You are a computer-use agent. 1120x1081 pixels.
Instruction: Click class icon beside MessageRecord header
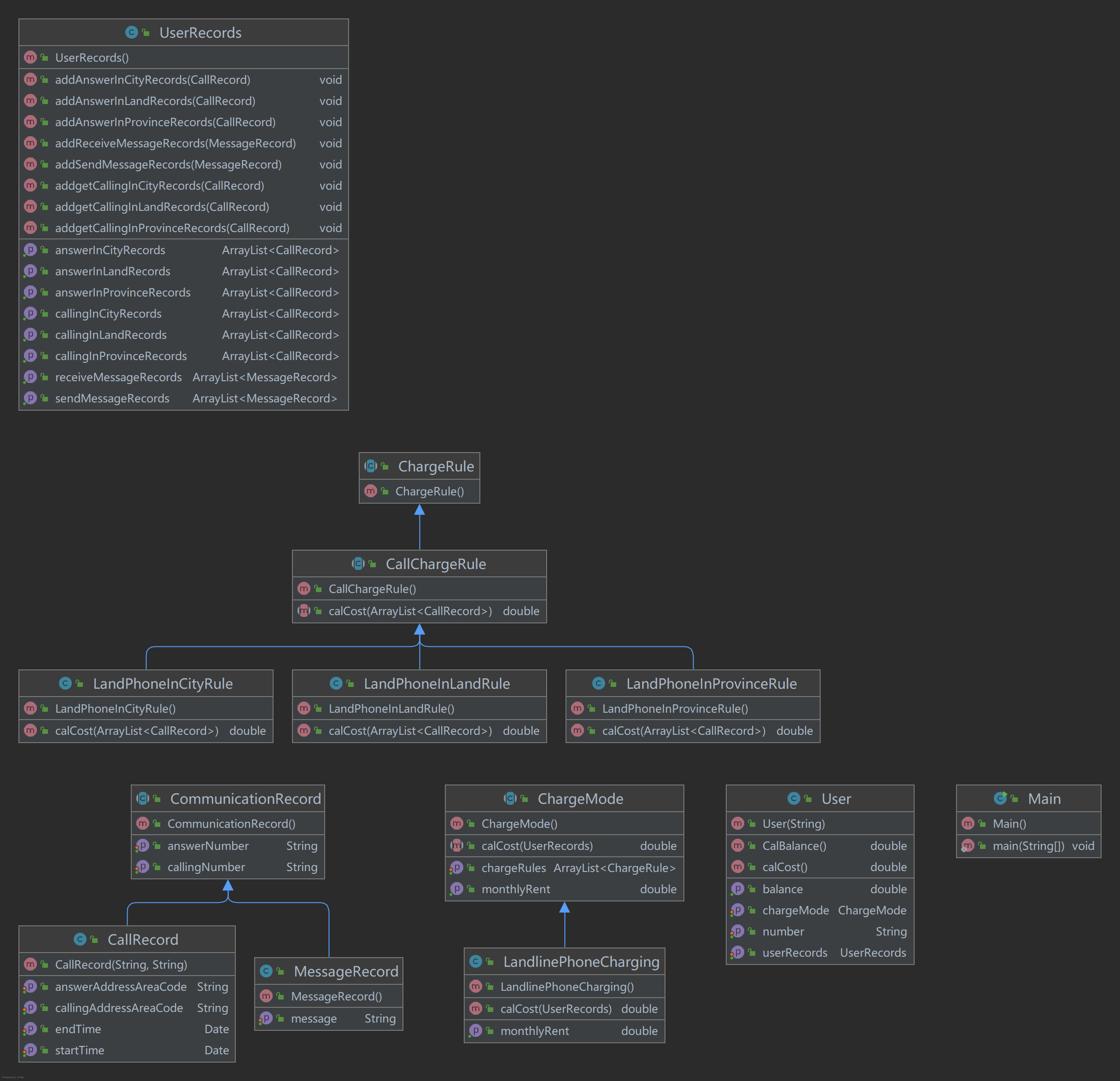point(266,971)
